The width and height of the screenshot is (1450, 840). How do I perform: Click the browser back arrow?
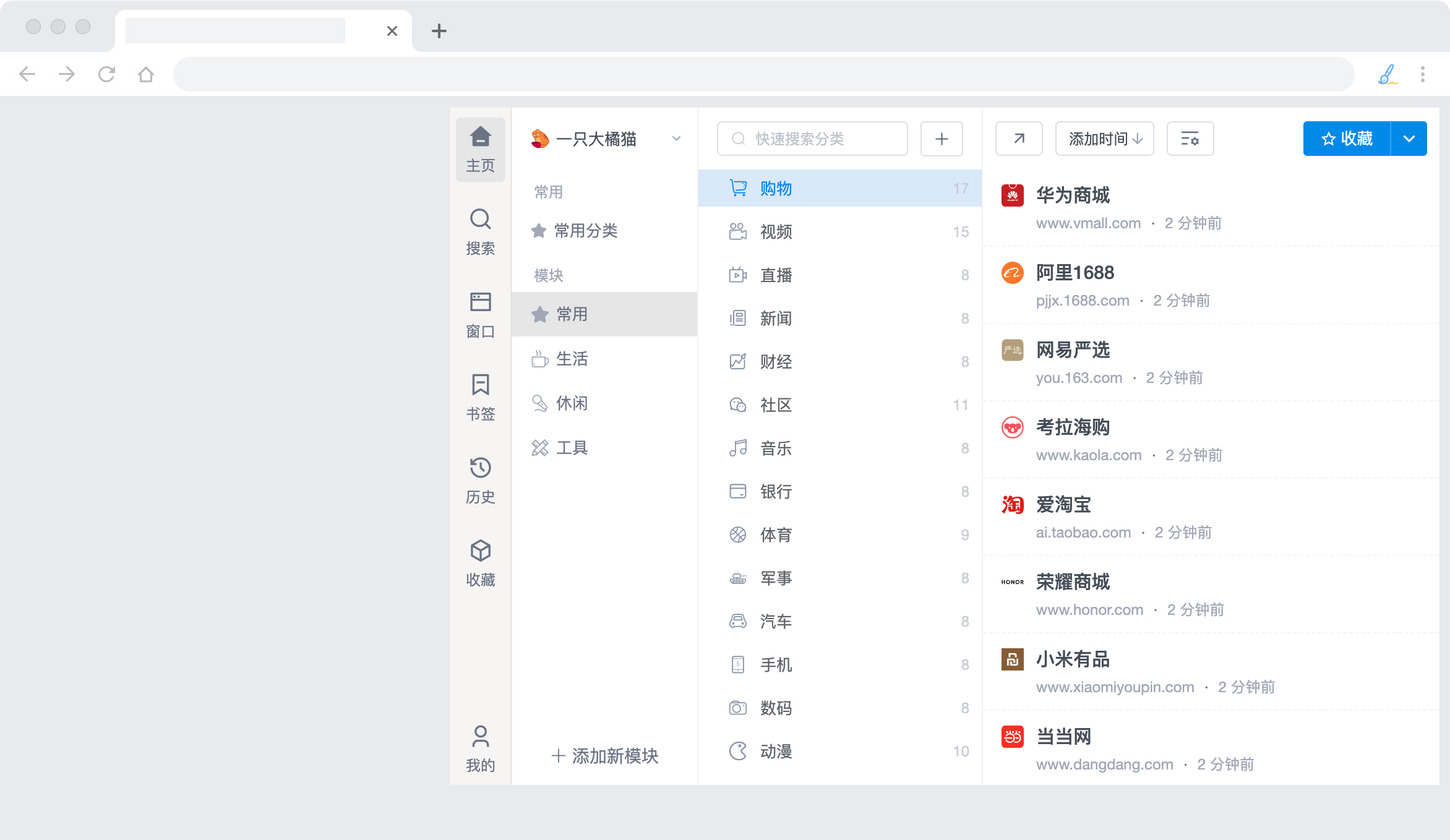click(x=27, y=74)
